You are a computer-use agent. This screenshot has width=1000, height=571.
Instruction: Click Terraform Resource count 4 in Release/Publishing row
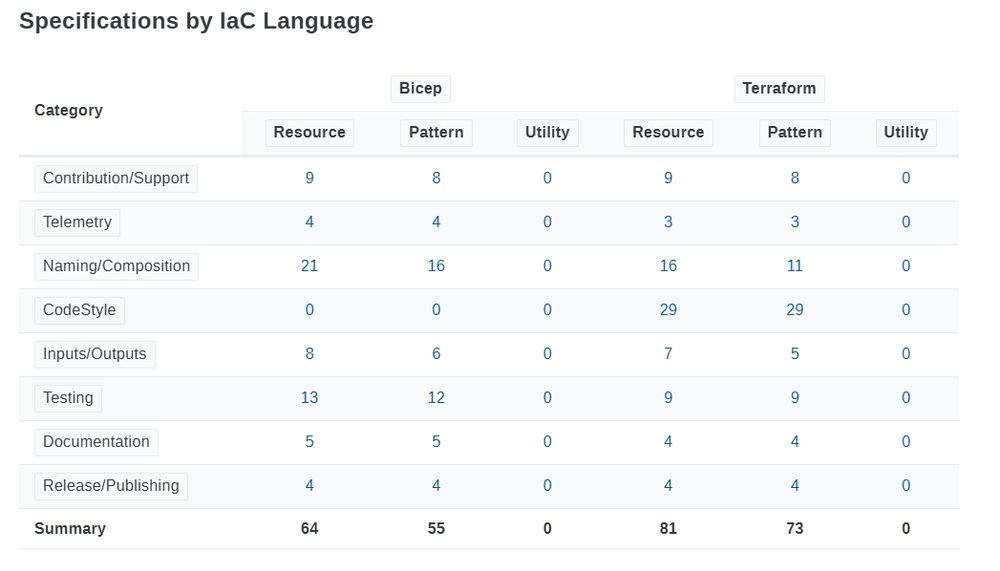tap(668, 487)
